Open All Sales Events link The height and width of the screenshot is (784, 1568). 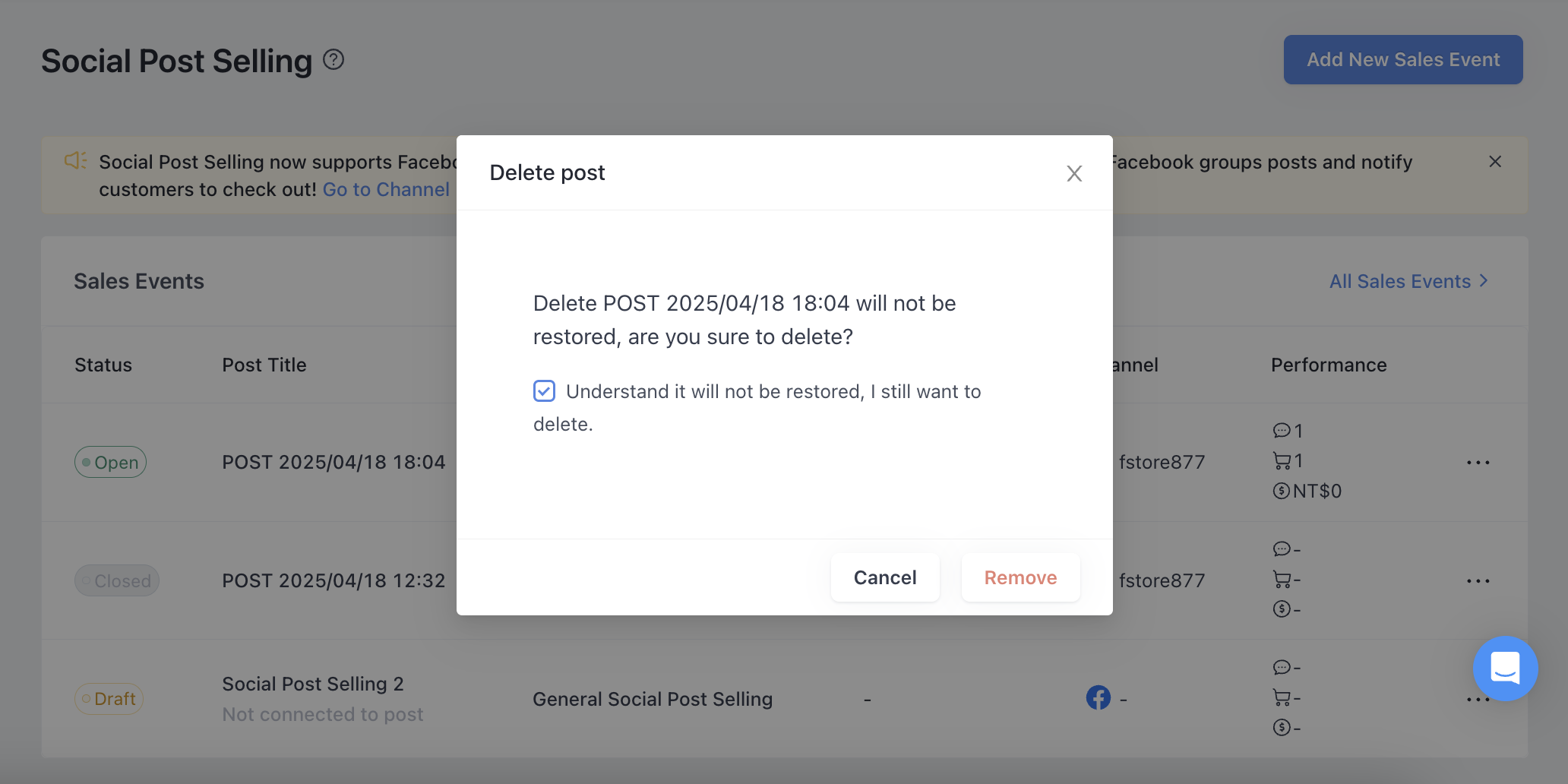pyautogui.click(x=1400, y=281)
